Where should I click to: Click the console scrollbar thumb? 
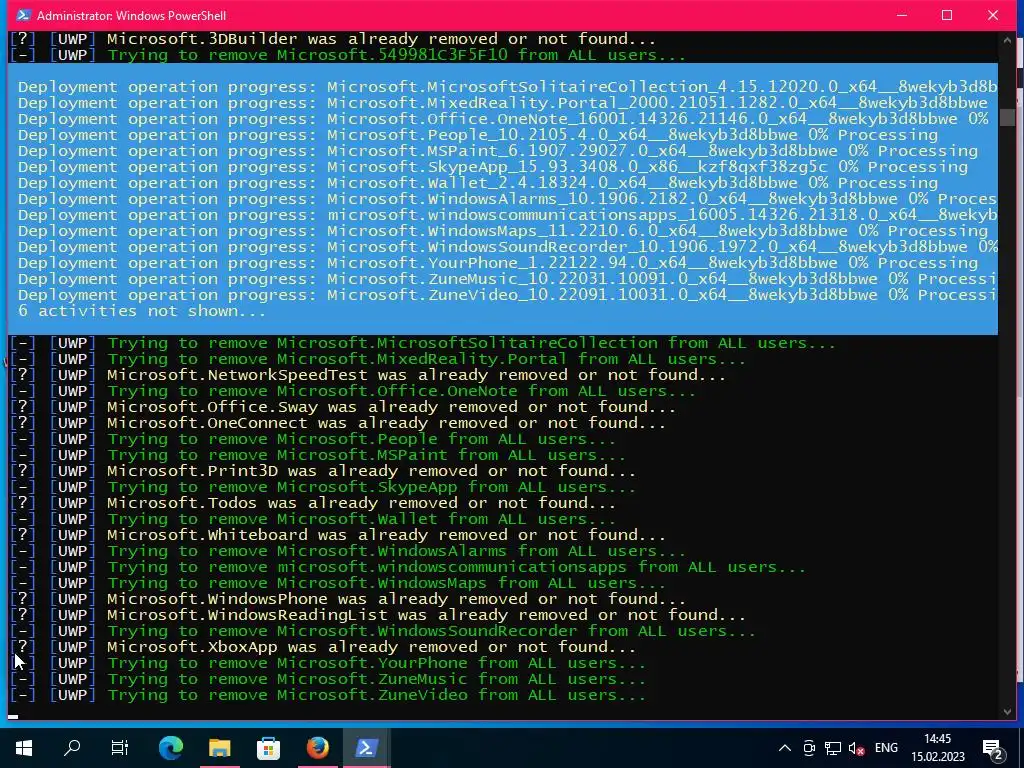click(x=1007, y=117)
